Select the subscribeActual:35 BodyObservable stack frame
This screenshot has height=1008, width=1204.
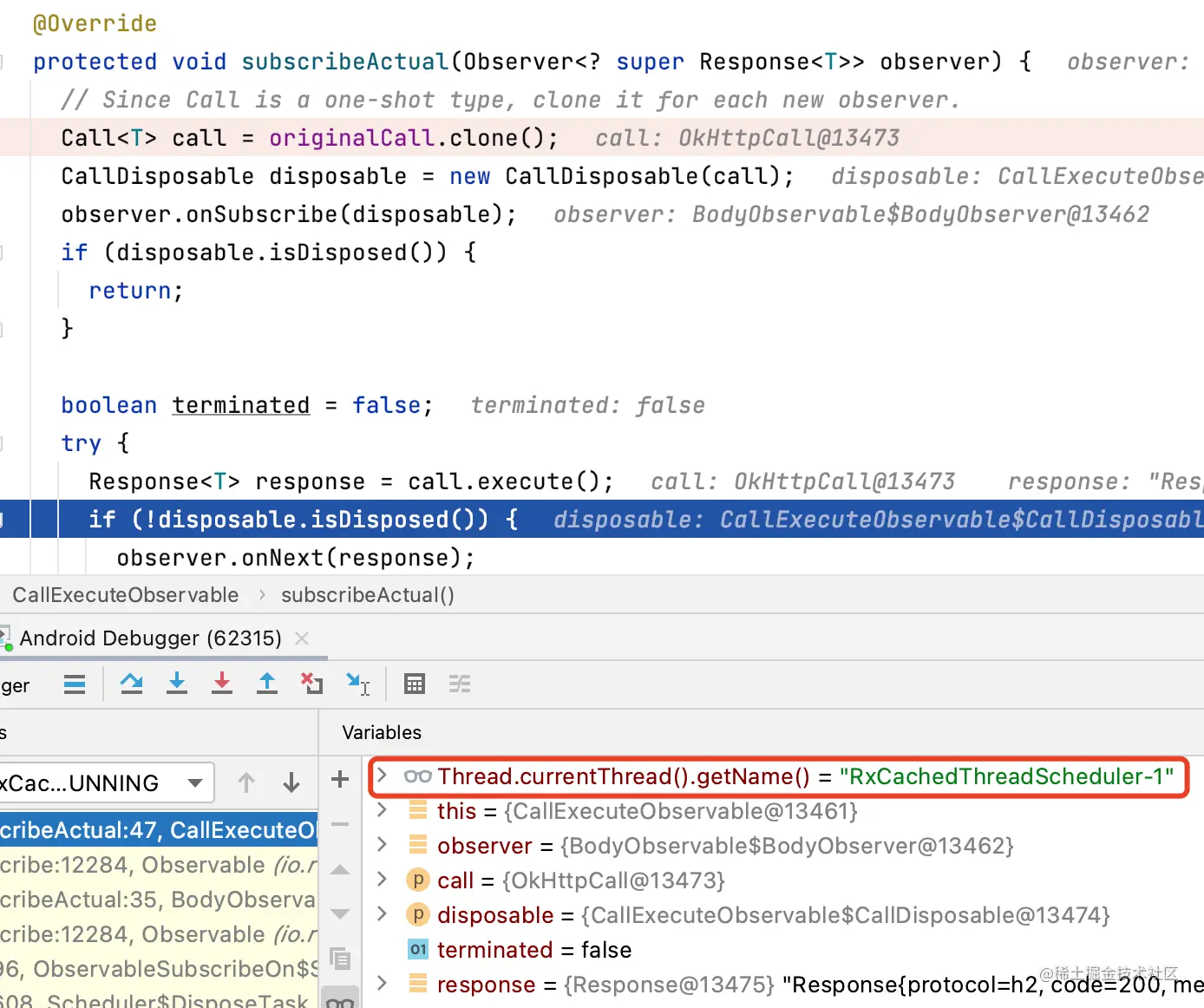click(x=159, y=900)
